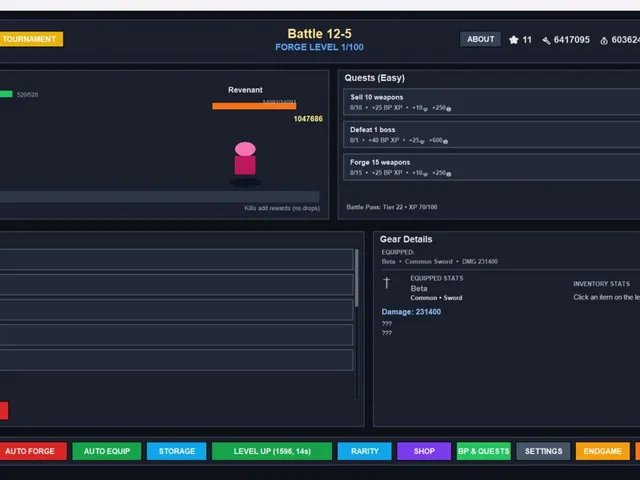Click the Battle Pass Tier 22 text
The image size is (640, 480).
(x=392, y=207)
